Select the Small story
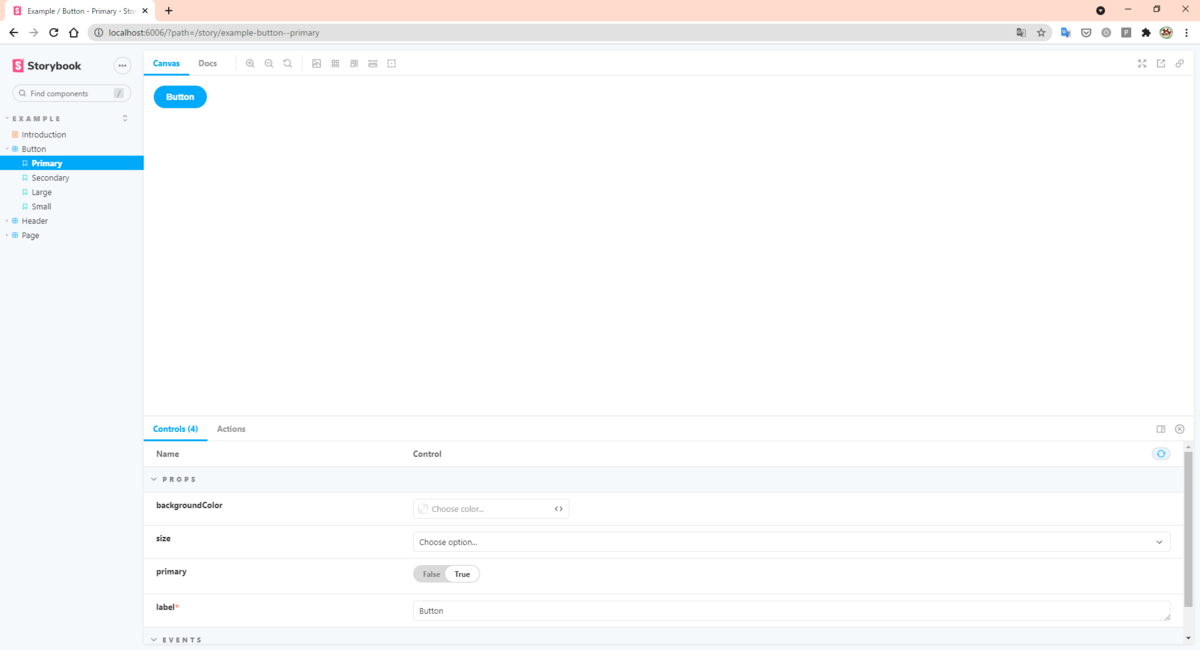The image size is (1200, 650). click(41, 207)
